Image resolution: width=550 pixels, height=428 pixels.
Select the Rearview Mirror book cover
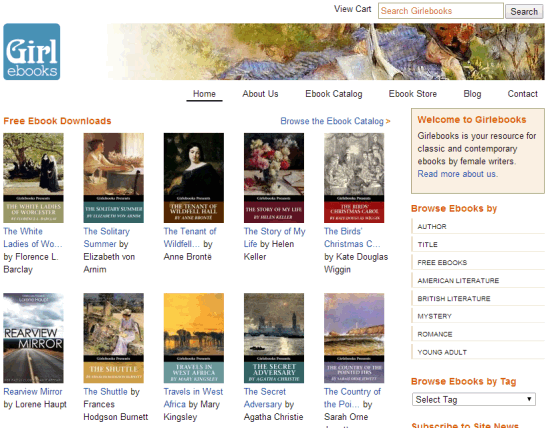click(x=33, y=338)
